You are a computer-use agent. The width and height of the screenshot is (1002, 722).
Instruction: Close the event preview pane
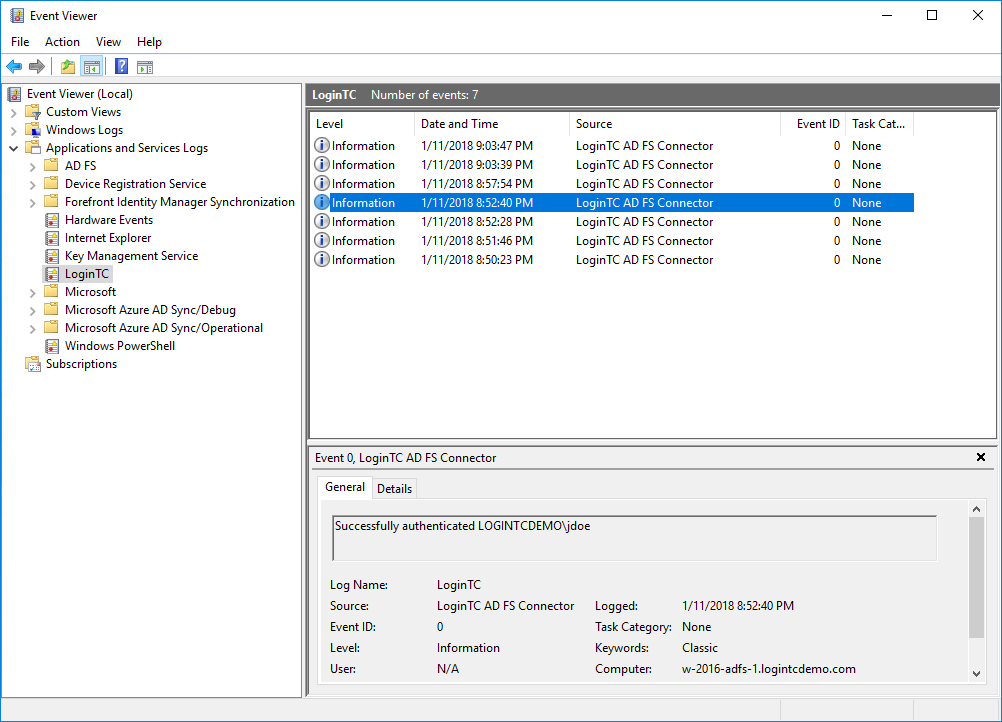pos(981,457)
